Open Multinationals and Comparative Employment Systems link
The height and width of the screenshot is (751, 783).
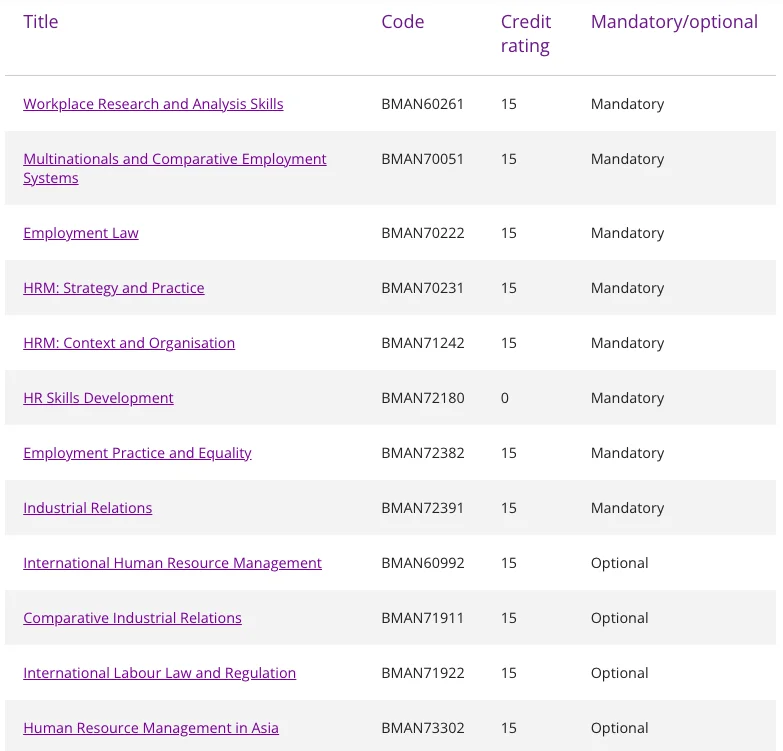click(175, 159)
